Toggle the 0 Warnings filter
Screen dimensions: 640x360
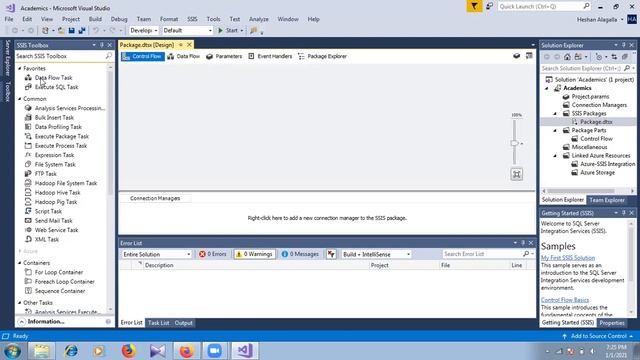(x=254, y=254)
